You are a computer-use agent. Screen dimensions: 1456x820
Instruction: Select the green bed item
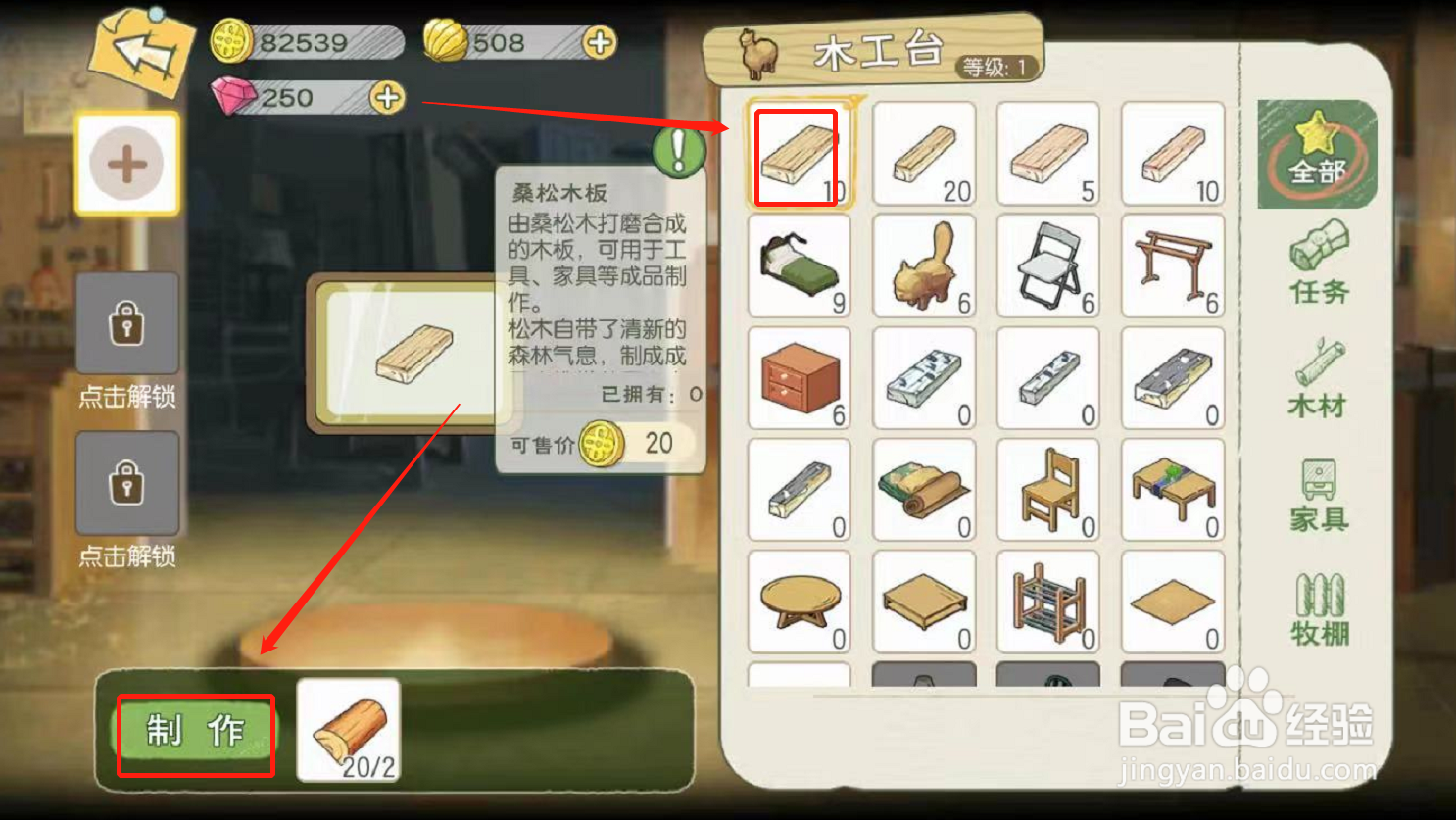tap(800, 266)
